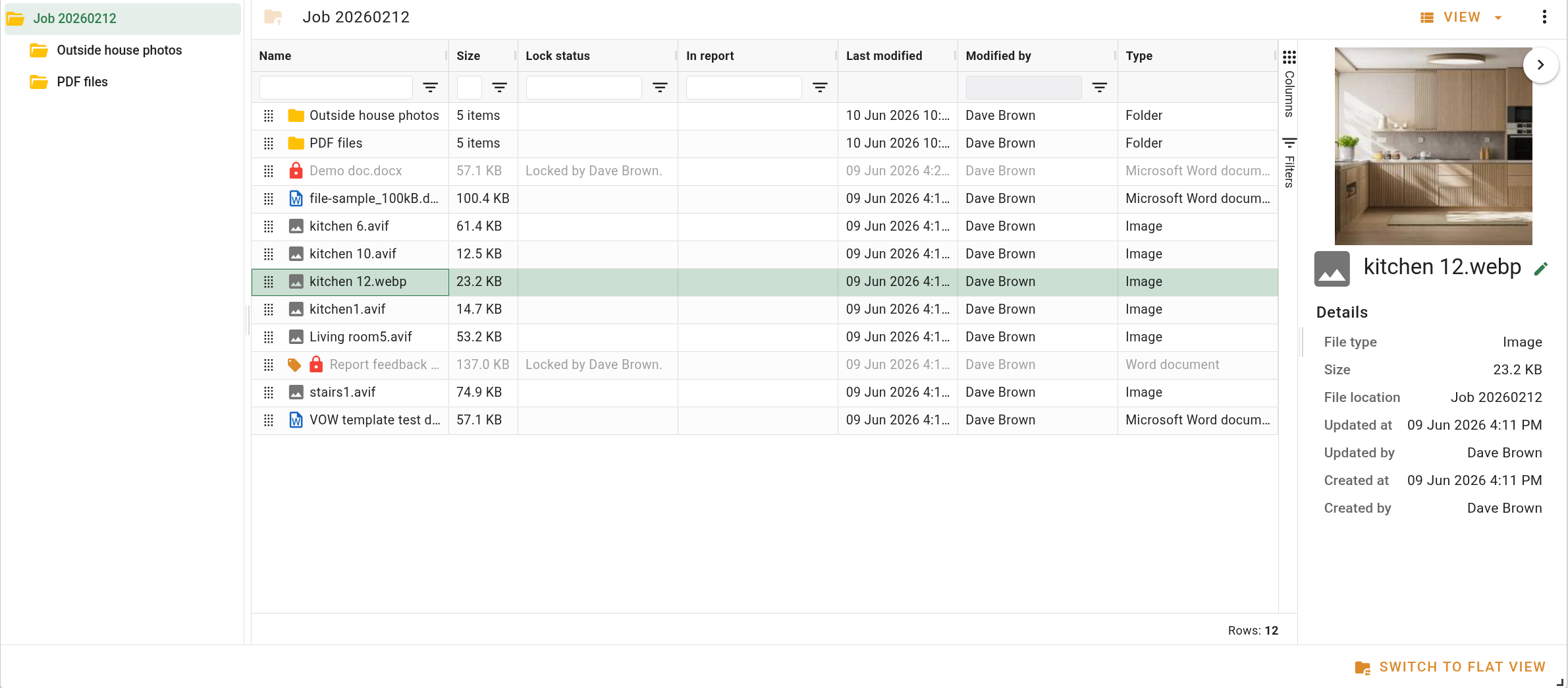The height and width of the screenshot is (688, 1568).
Task: Select the VOW template test d... file name
Action: (375, 420)
